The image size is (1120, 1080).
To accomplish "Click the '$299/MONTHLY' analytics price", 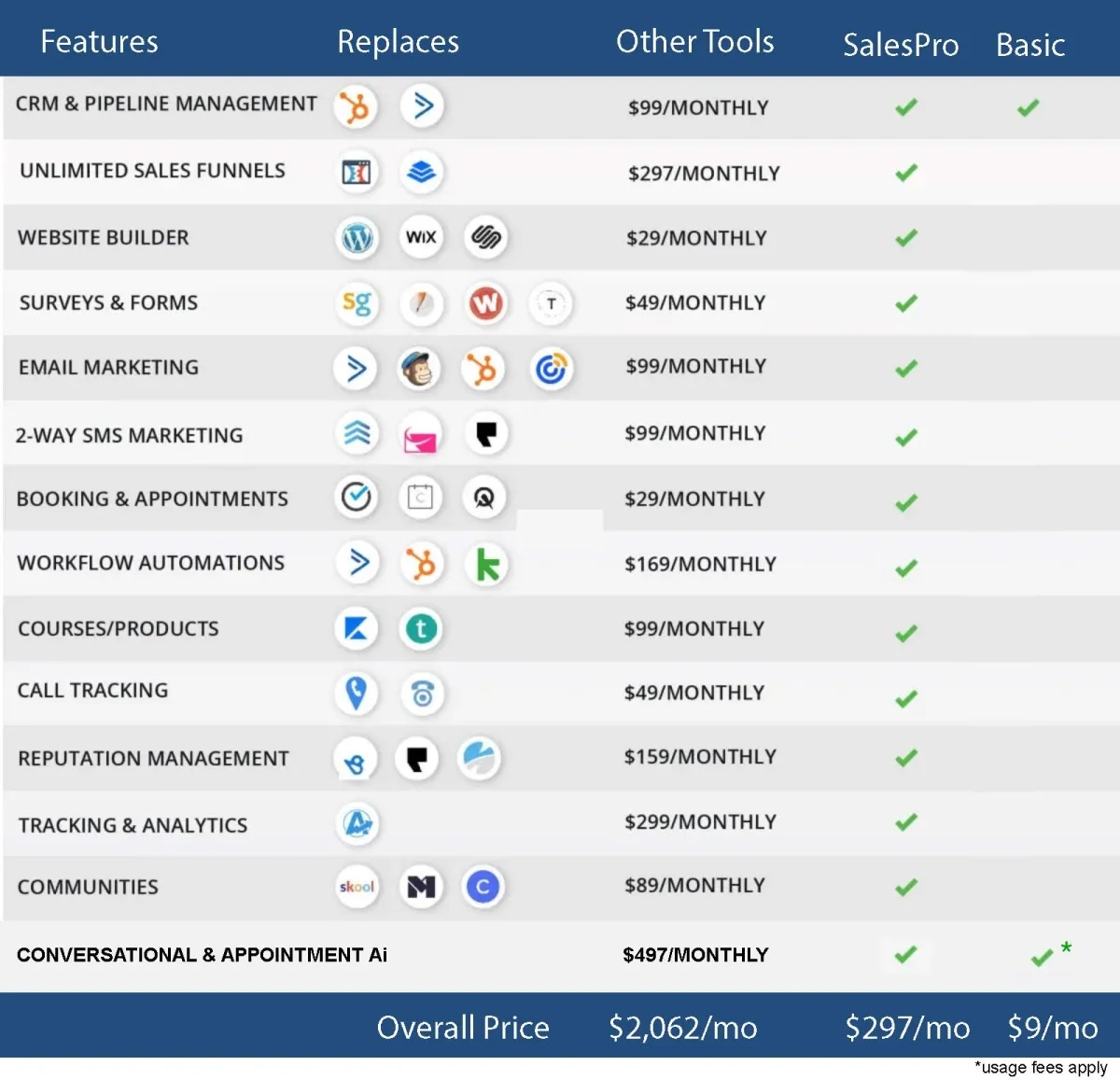I will (700, 822).
